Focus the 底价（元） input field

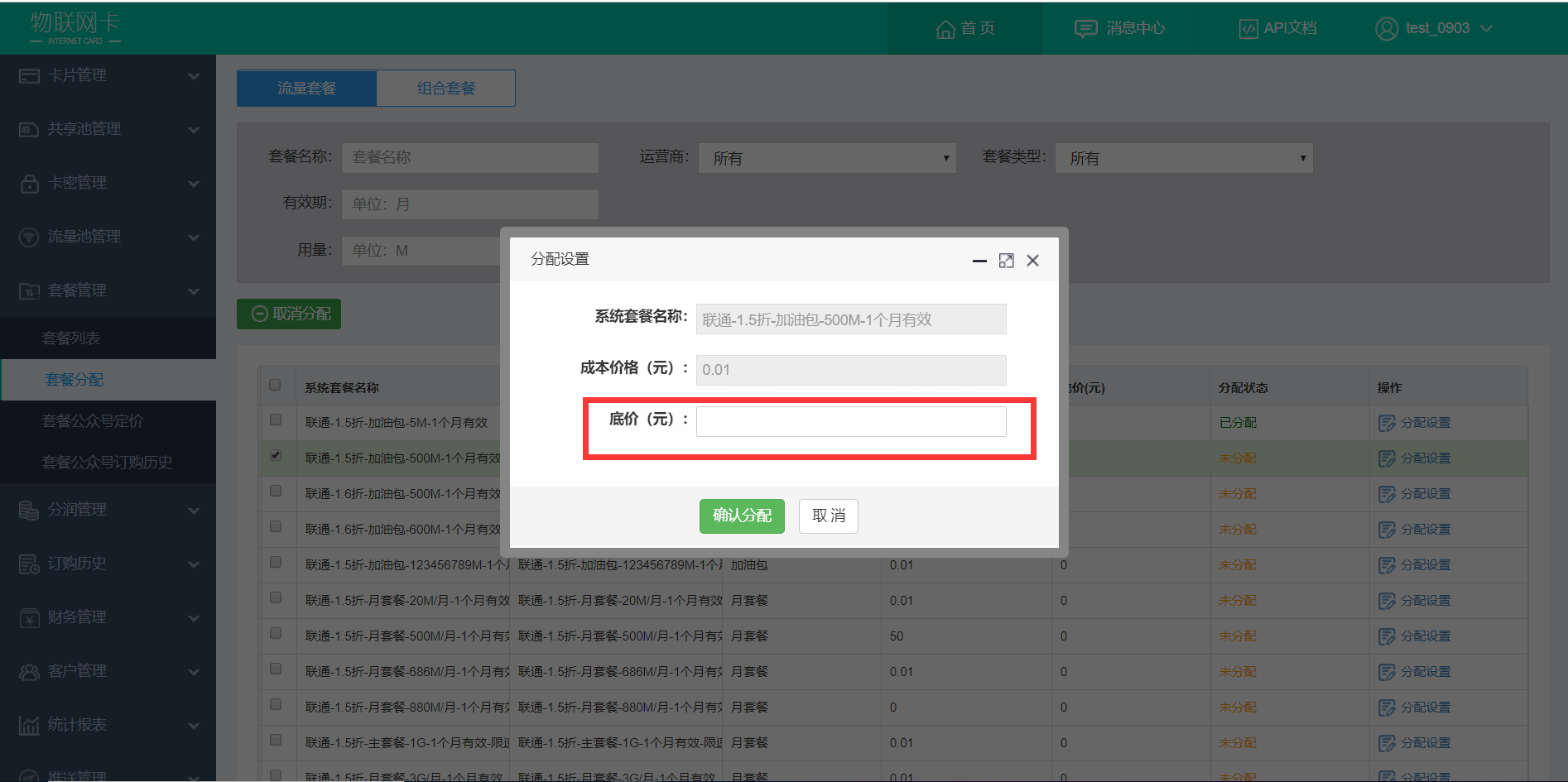pyautogui.click(x=851, y=422)
